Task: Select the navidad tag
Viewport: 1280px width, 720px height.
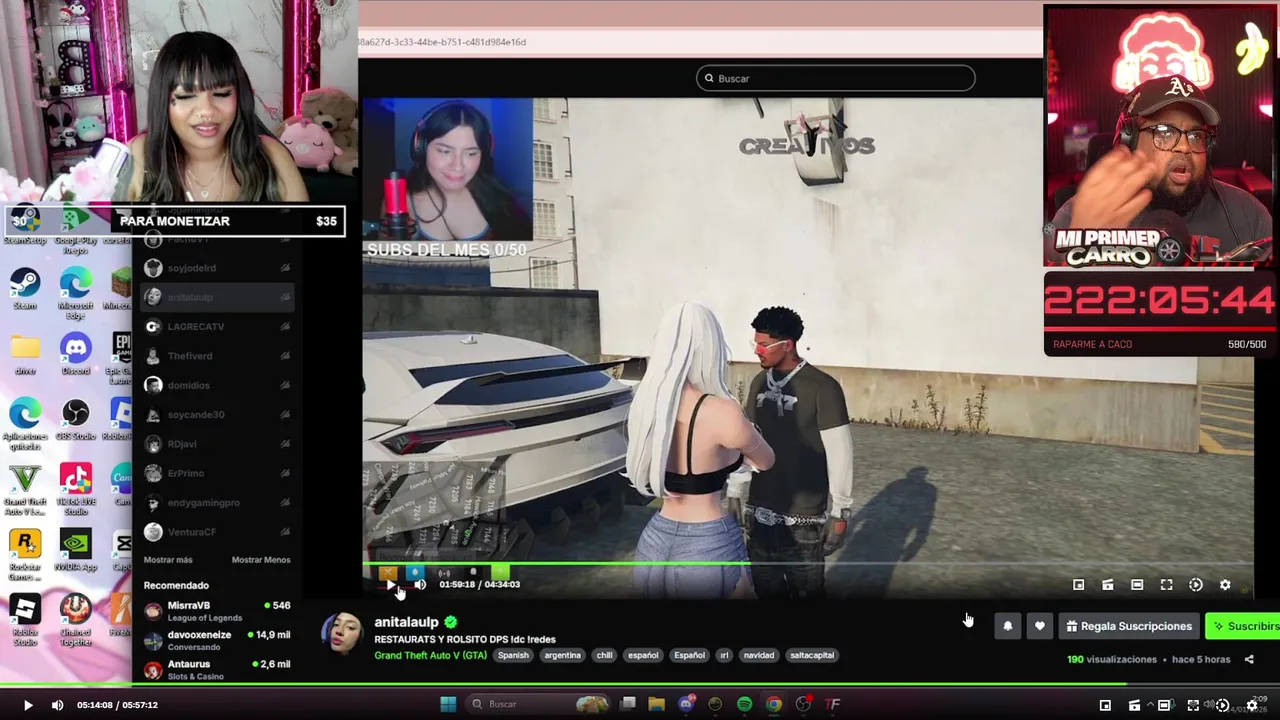Action: click(758, 655)
